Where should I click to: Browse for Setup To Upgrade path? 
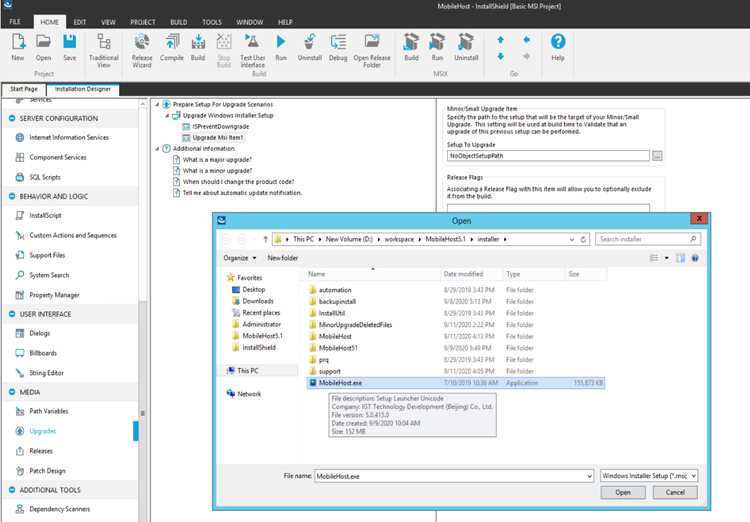[x=657, y=156]
